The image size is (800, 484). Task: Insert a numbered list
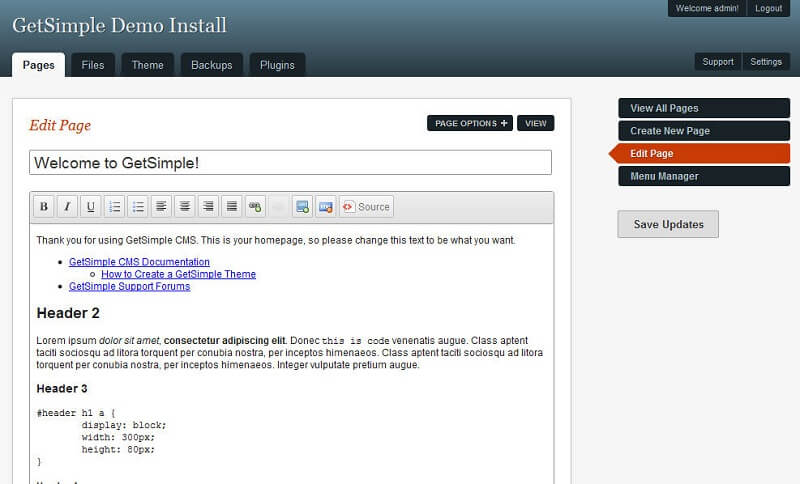pyautogui.click(x=114, y=207)
